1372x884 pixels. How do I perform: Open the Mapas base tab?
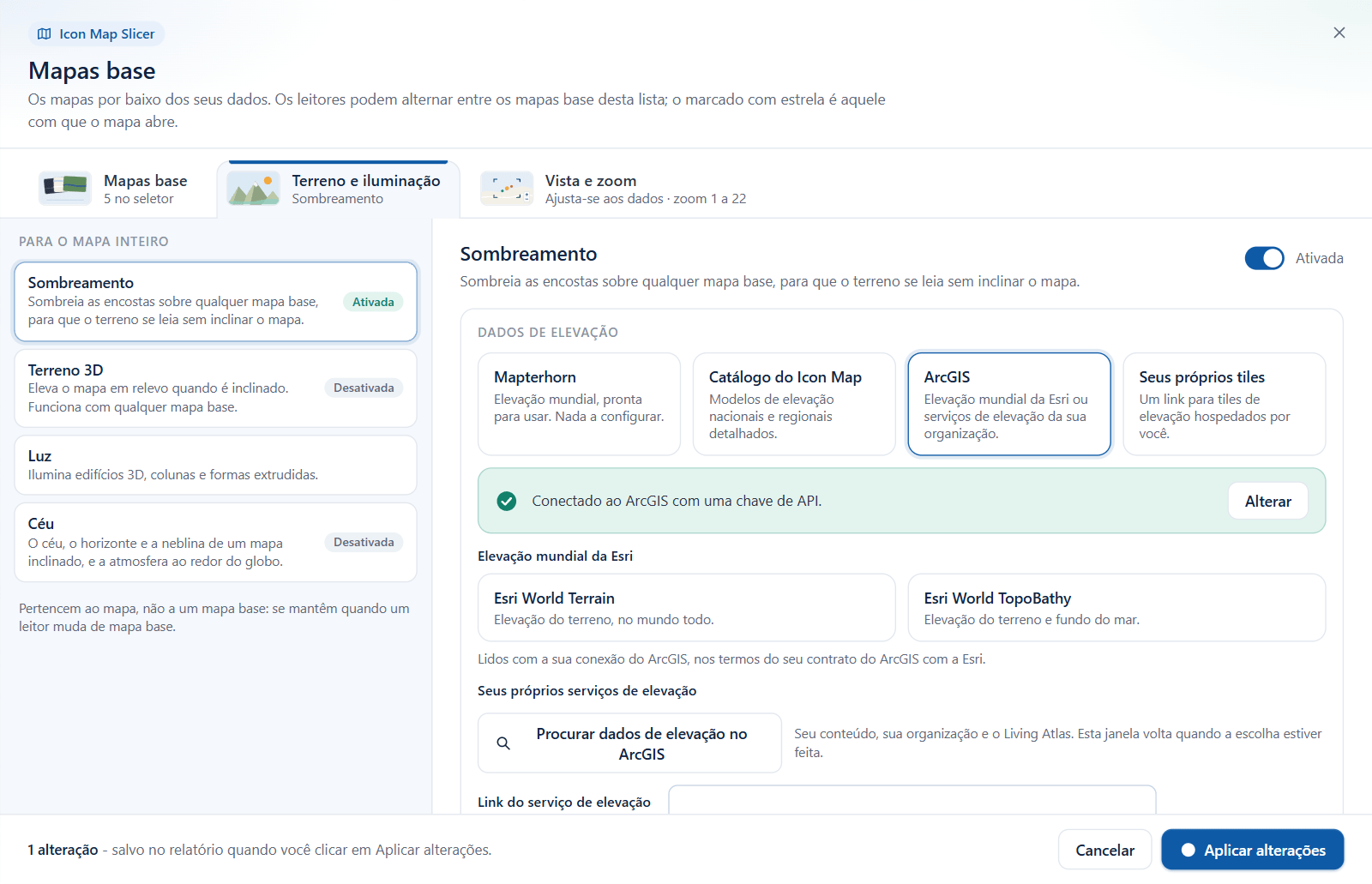[x=114, y=189]
